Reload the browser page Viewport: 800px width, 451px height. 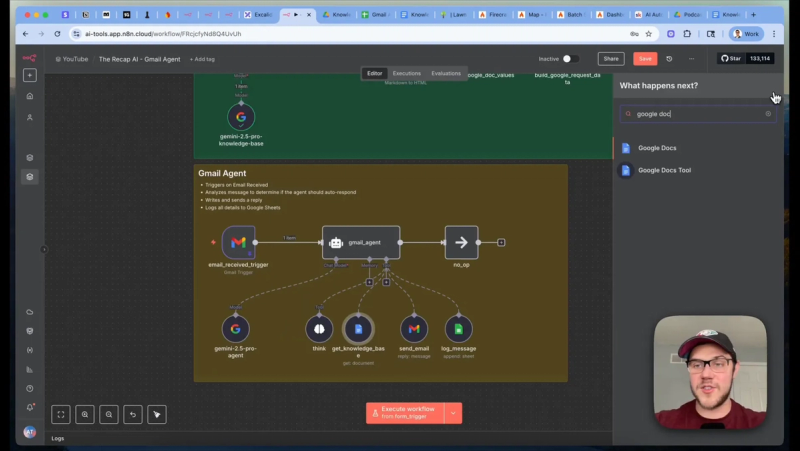coord(57,34)
